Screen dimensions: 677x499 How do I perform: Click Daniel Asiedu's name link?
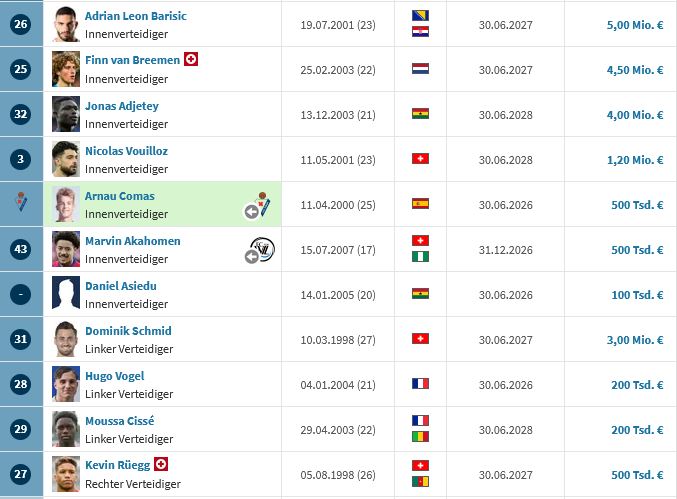[x=121, y=286]
